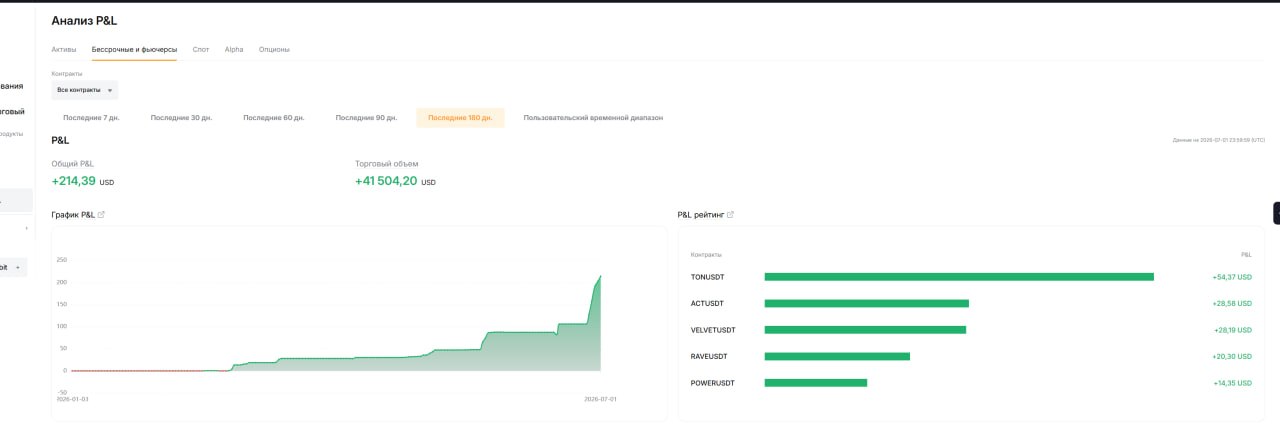Viewport: 1280px width, 435px height.
Task: Open the Alpha tab
Action: coord(234,49)
